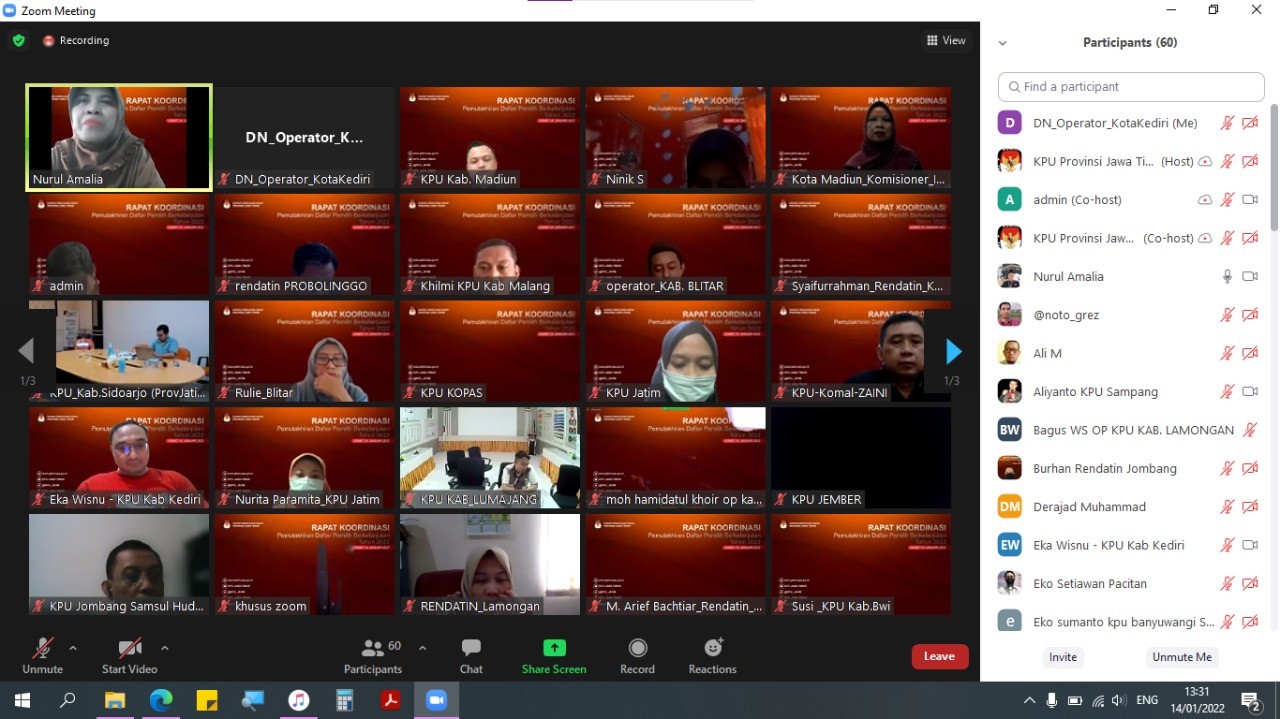Click the Find a participant search field
Image resolution: width=1280 pixels, height=719 pixels.
pos(1130,87)
